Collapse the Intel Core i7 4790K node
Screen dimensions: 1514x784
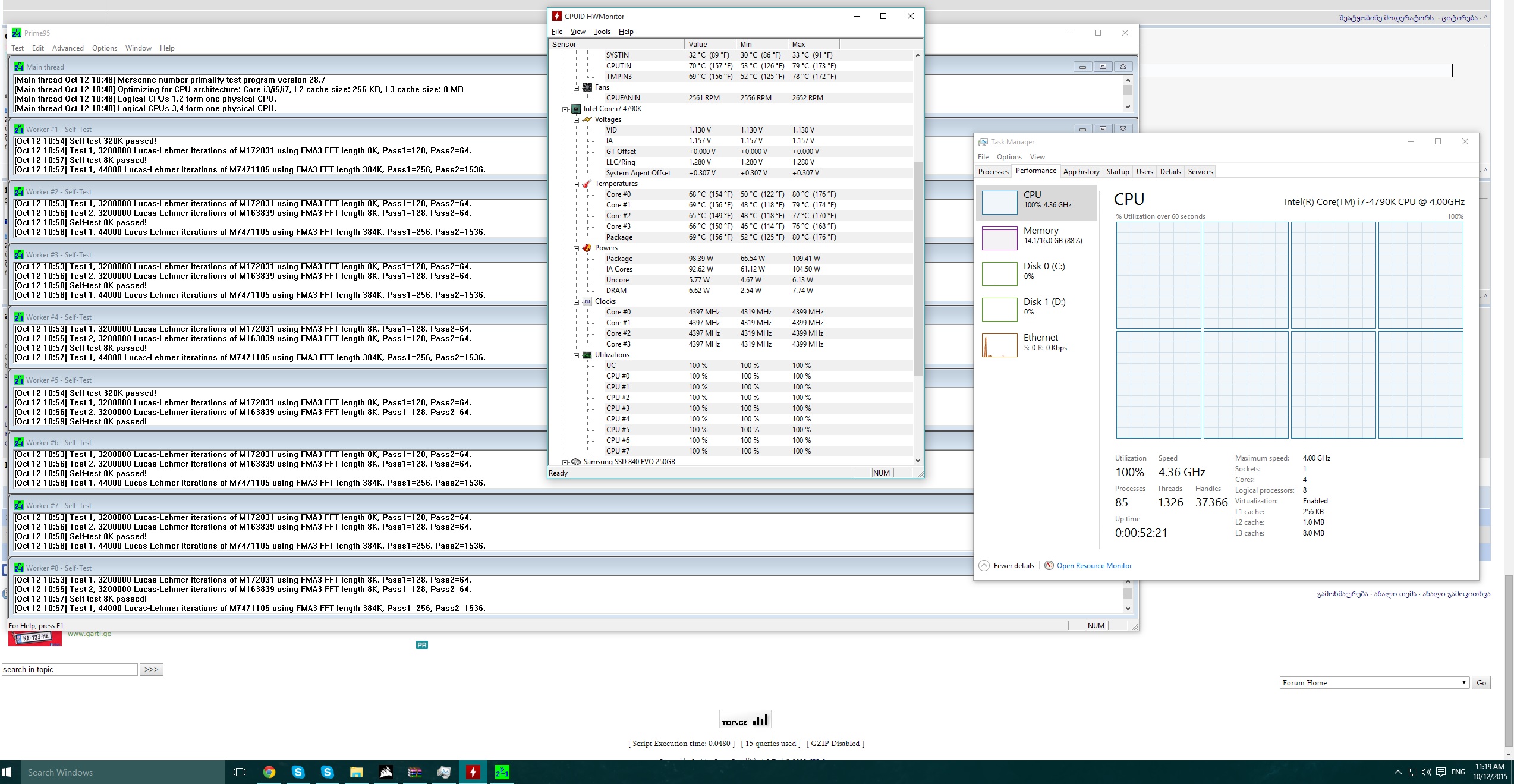[x=565, y=109]
